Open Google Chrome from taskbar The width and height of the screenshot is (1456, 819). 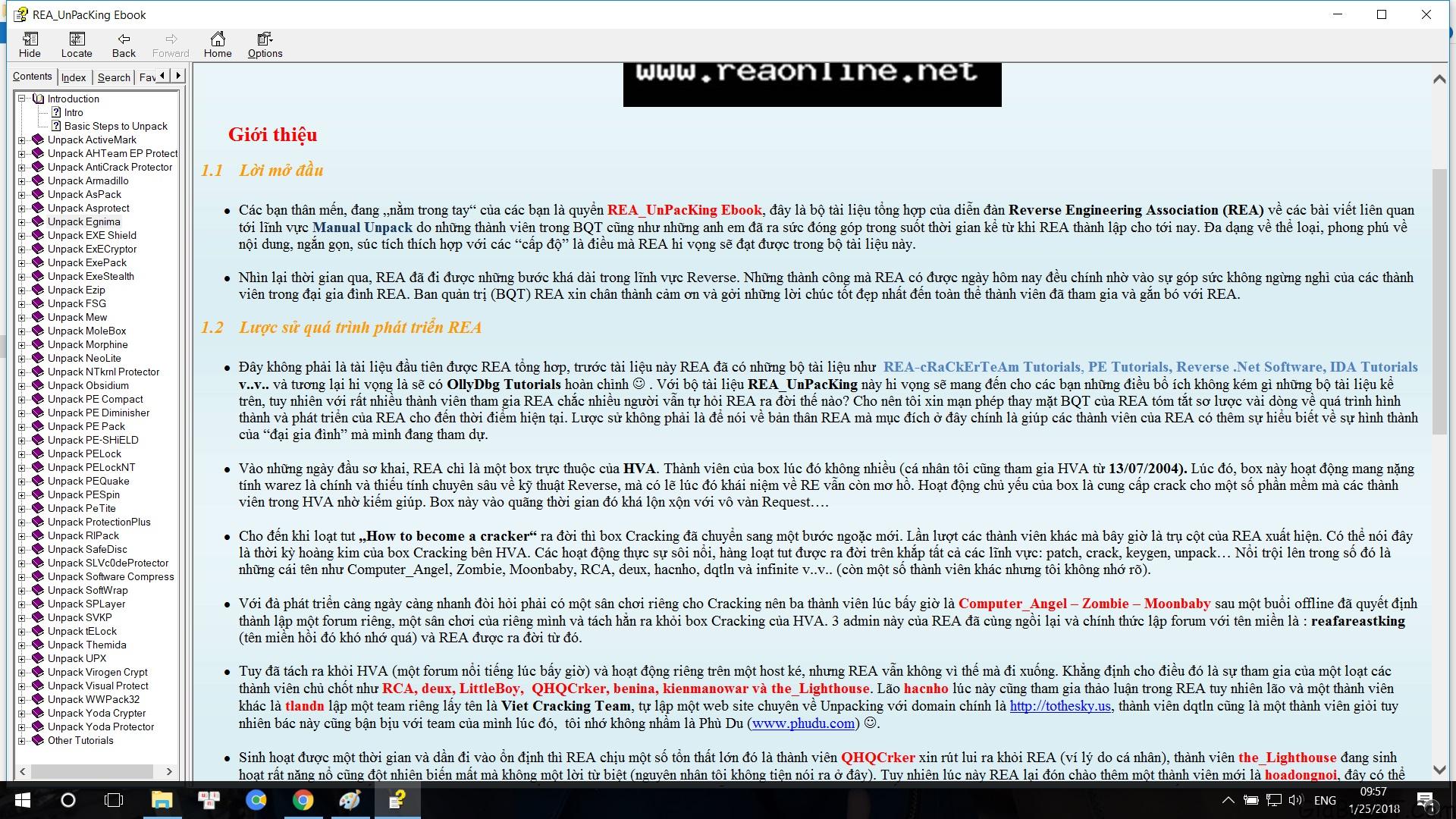pos(303,800)
